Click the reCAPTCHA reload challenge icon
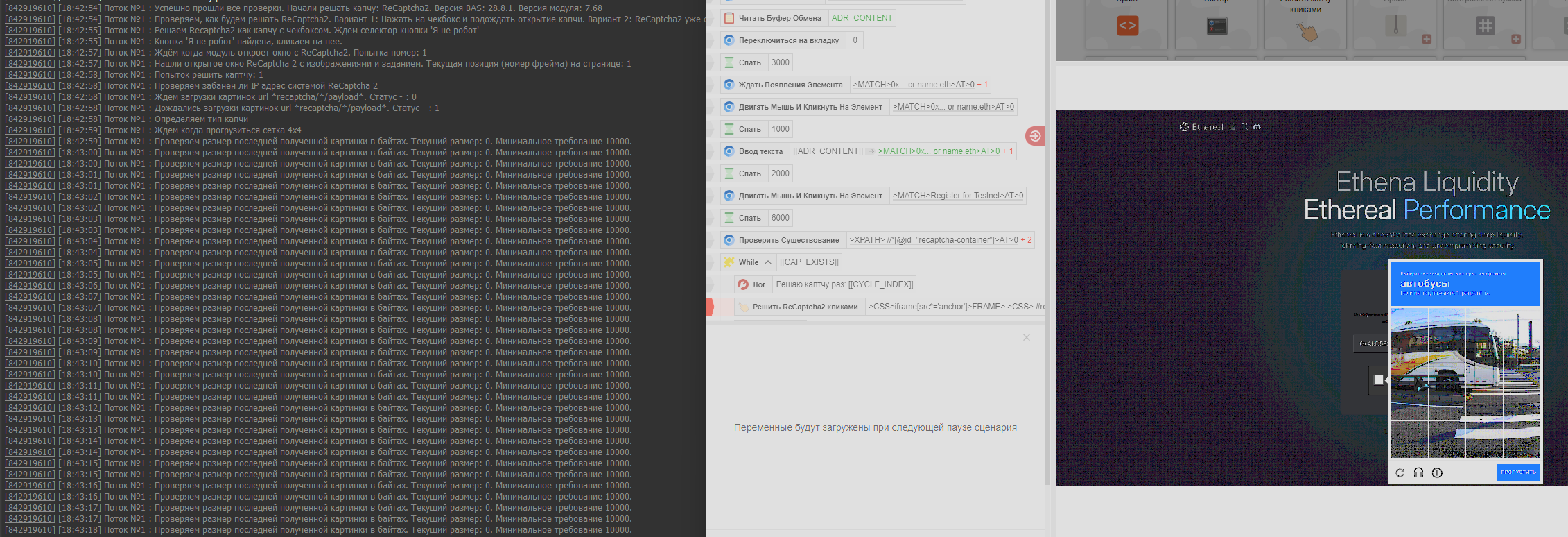Viewport: 1568px width, 537px height. 1400,472
